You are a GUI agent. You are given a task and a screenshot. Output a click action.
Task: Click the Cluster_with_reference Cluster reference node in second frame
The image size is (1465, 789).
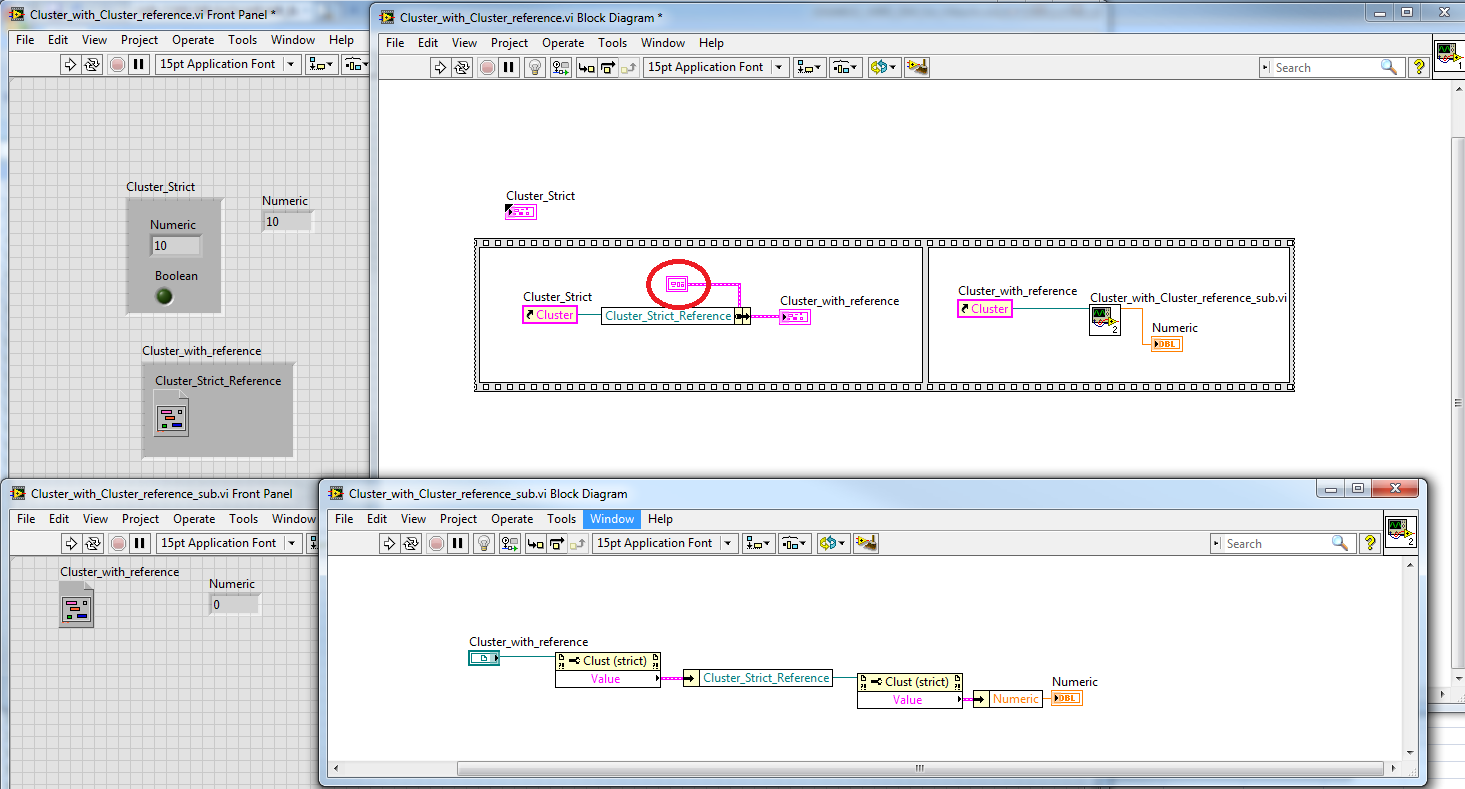(x=985, y=309)
